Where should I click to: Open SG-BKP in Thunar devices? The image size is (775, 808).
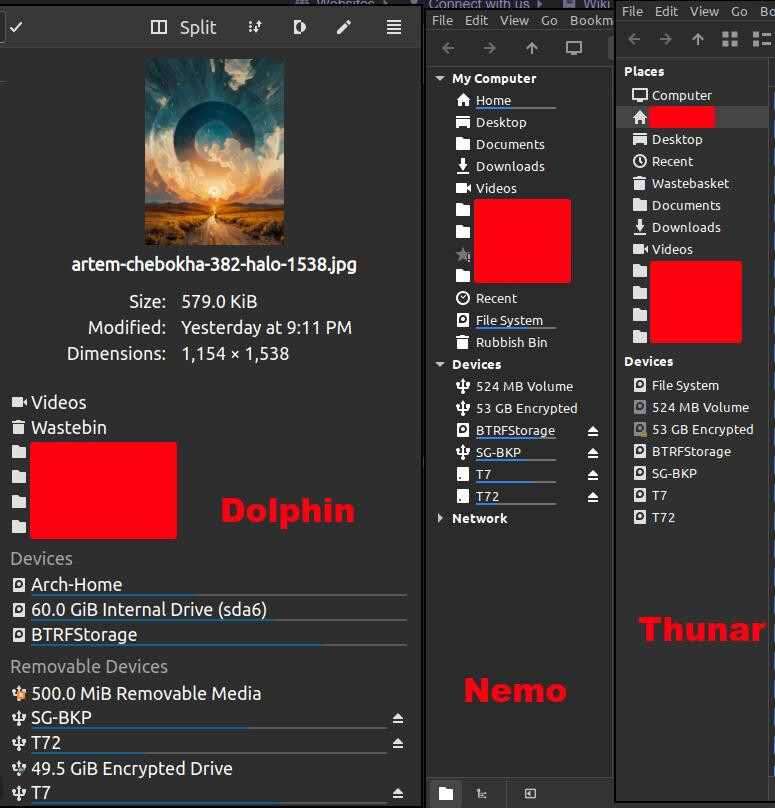coord(665,474)
